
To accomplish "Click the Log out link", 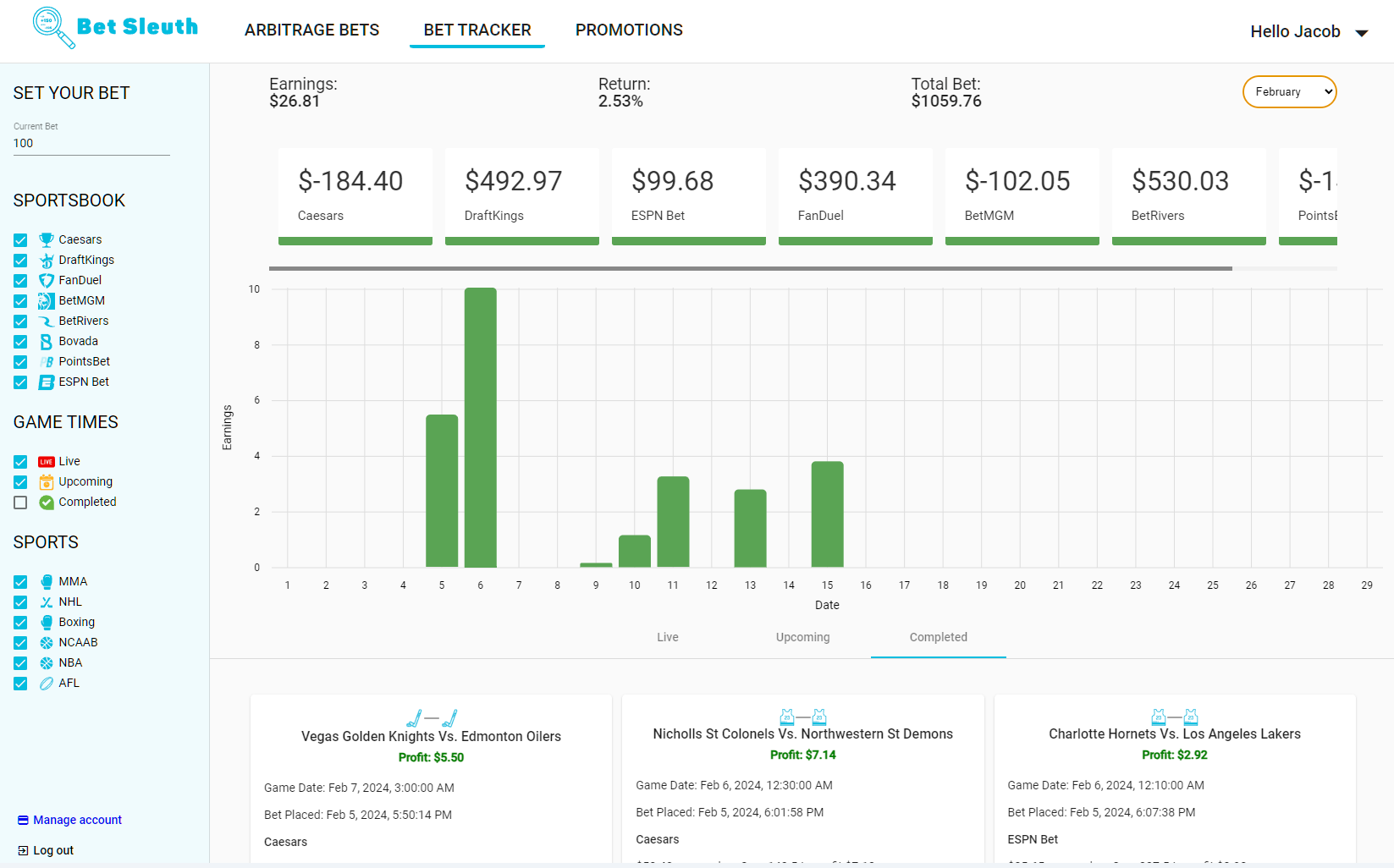I will click(x=53, y=850).
